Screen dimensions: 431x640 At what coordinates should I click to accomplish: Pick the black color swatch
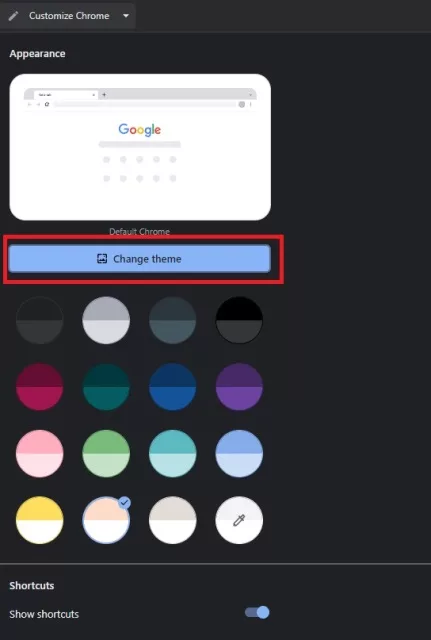(x=239, y=320)
